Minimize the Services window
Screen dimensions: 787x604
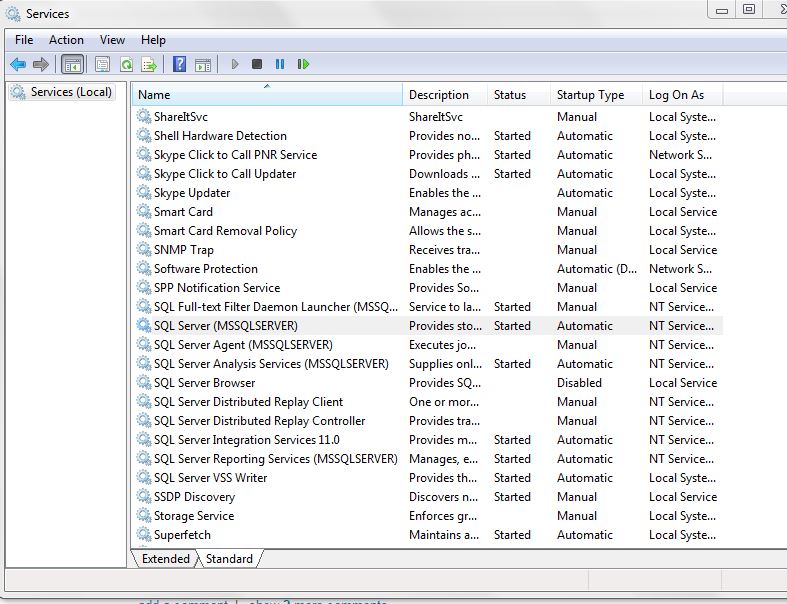[x=722, y=10]
